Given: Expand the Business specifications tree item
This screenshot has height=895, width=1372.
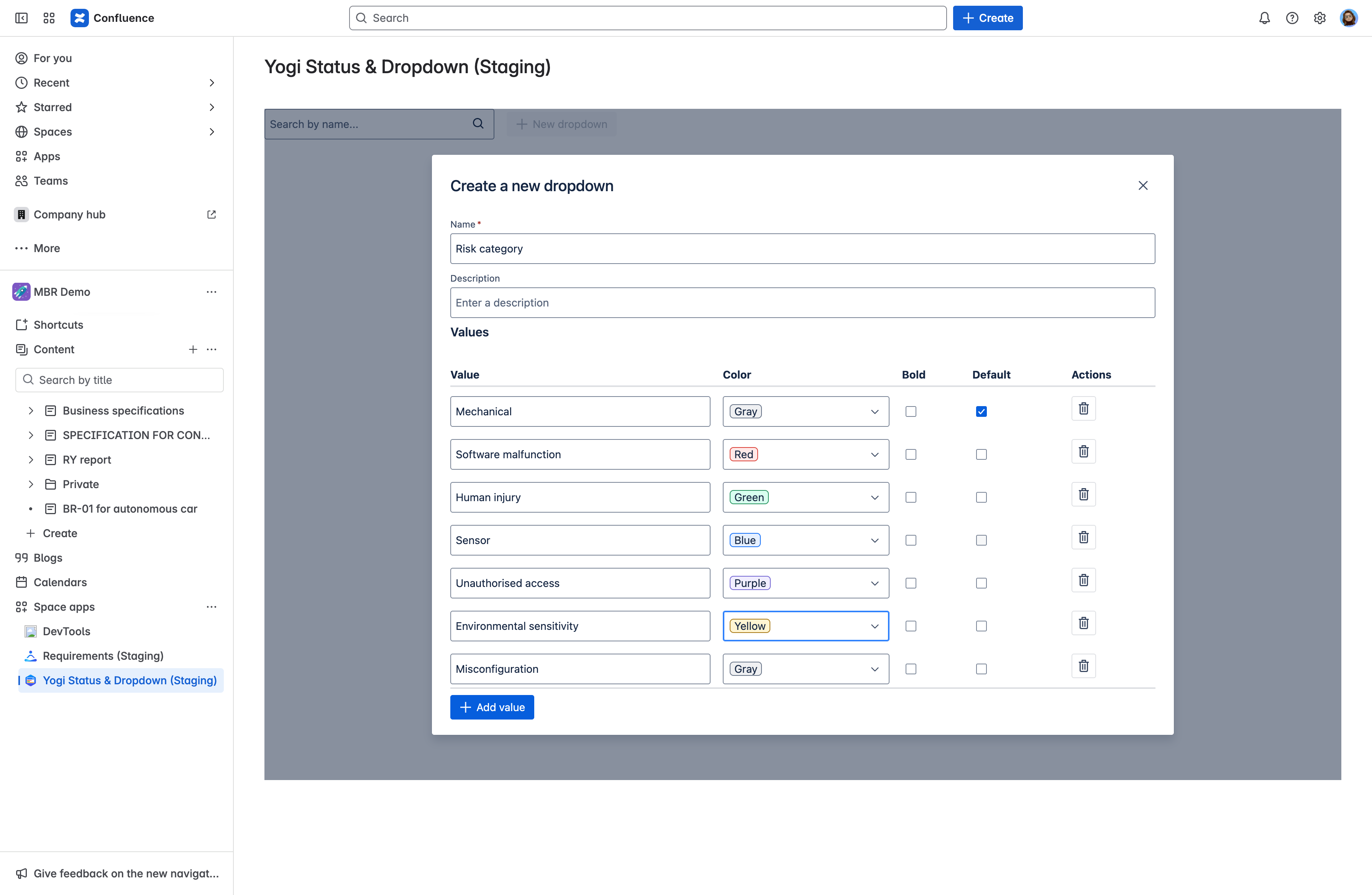Looking at the screenshot, I should tap(31, 410).
